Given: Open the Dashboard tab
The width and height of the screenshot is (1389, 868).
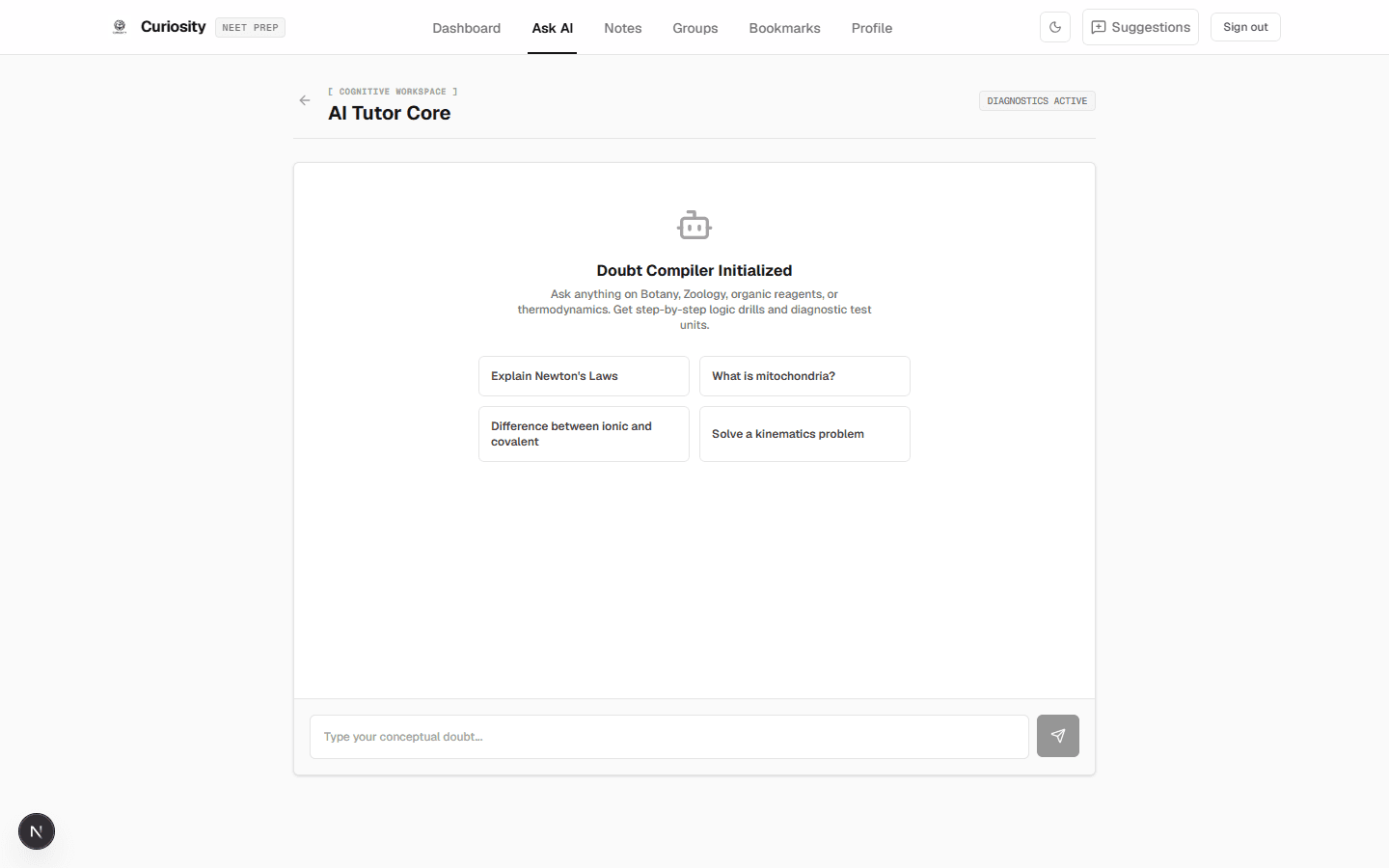Looking at the screenshot, I should click(467, 28).
